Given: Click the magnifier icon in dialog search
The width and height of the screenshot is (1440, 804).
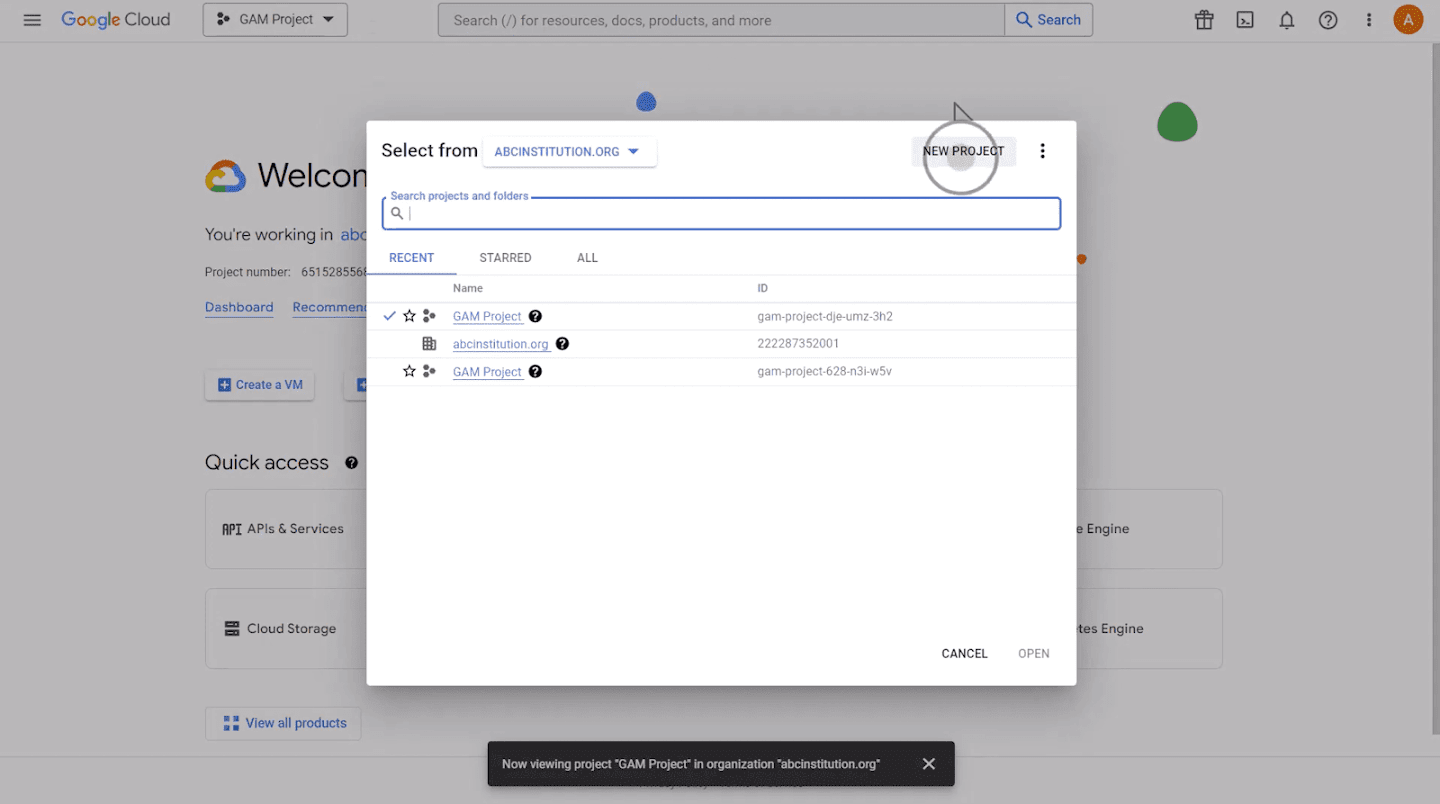Looking at the screenshot, I should [x=397, y=213].
